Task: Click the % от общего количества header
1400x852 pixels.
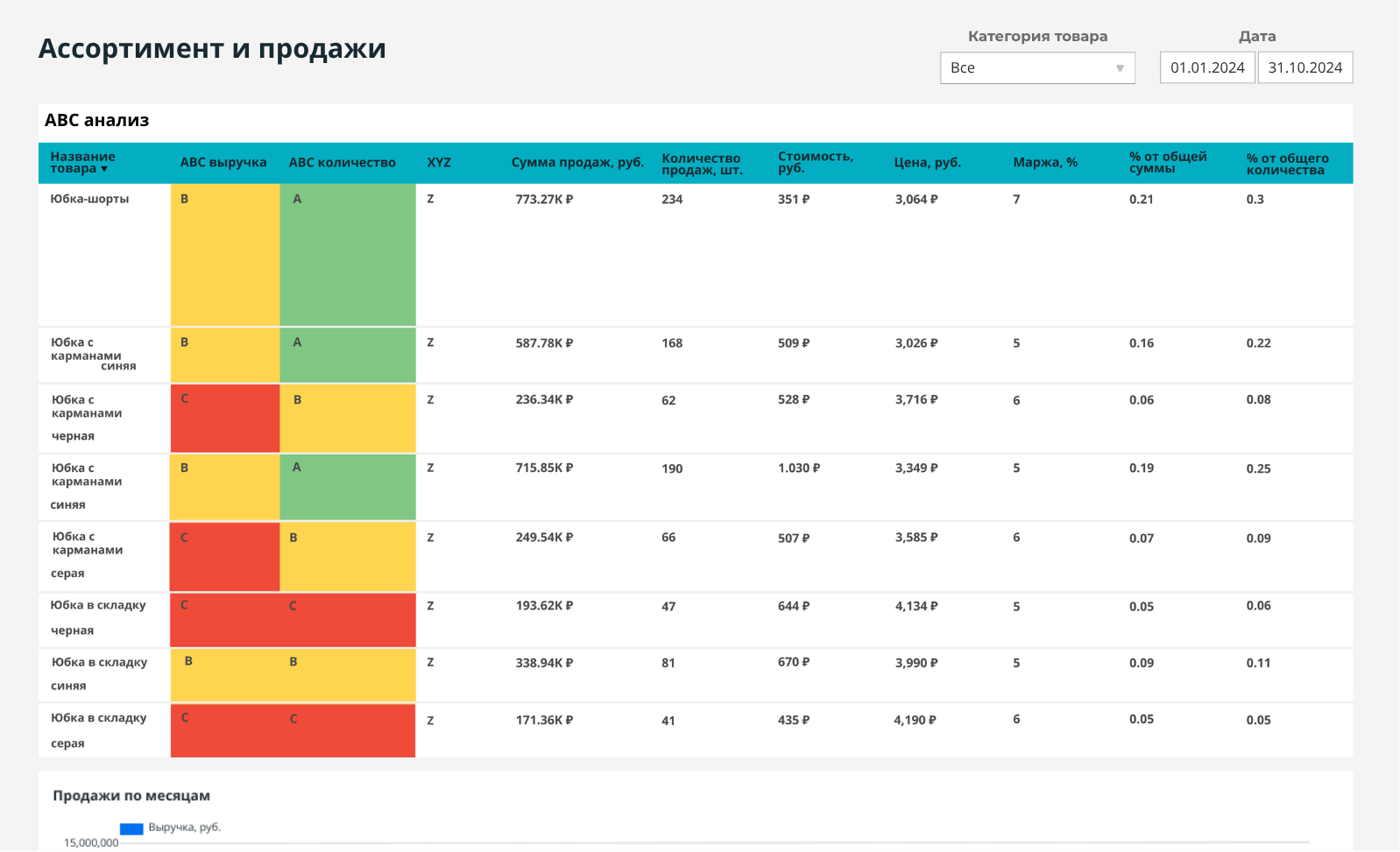Action: 1288,164
